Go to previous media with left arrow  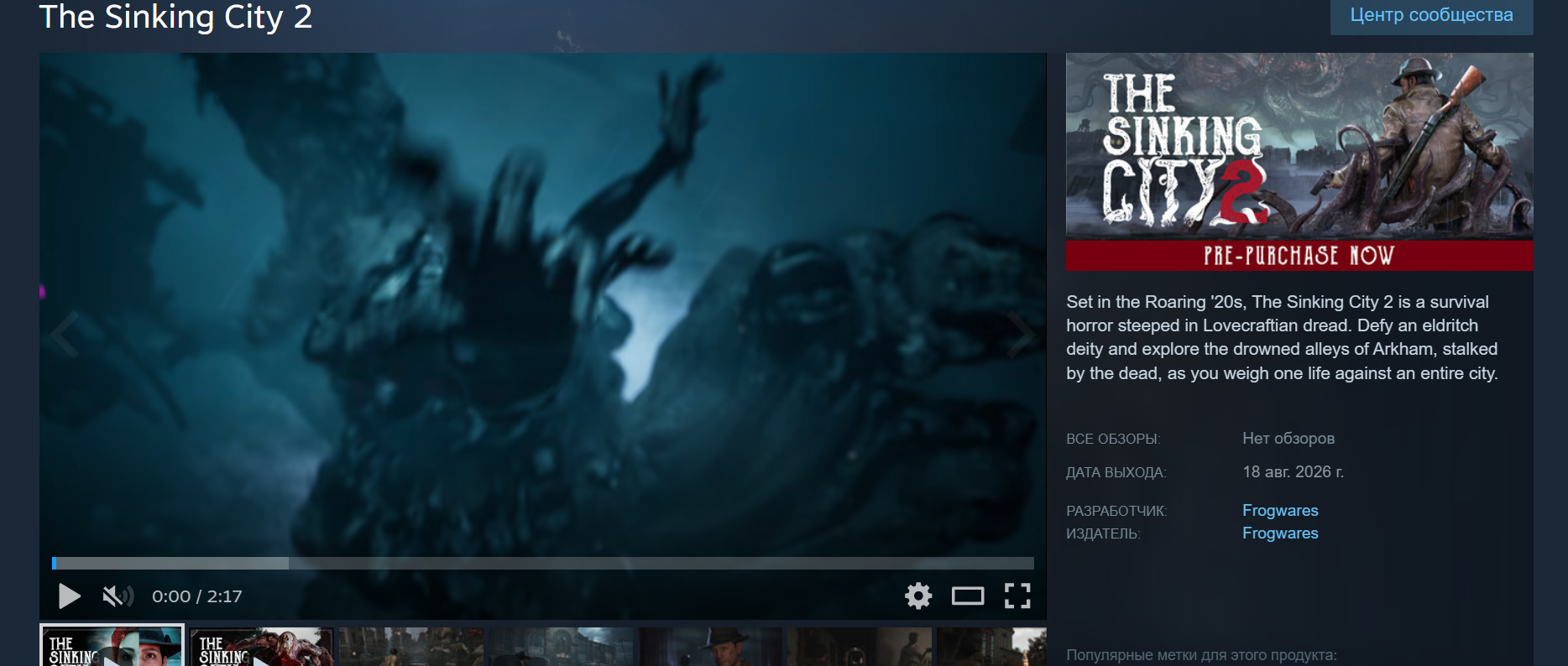pos(65,335)
